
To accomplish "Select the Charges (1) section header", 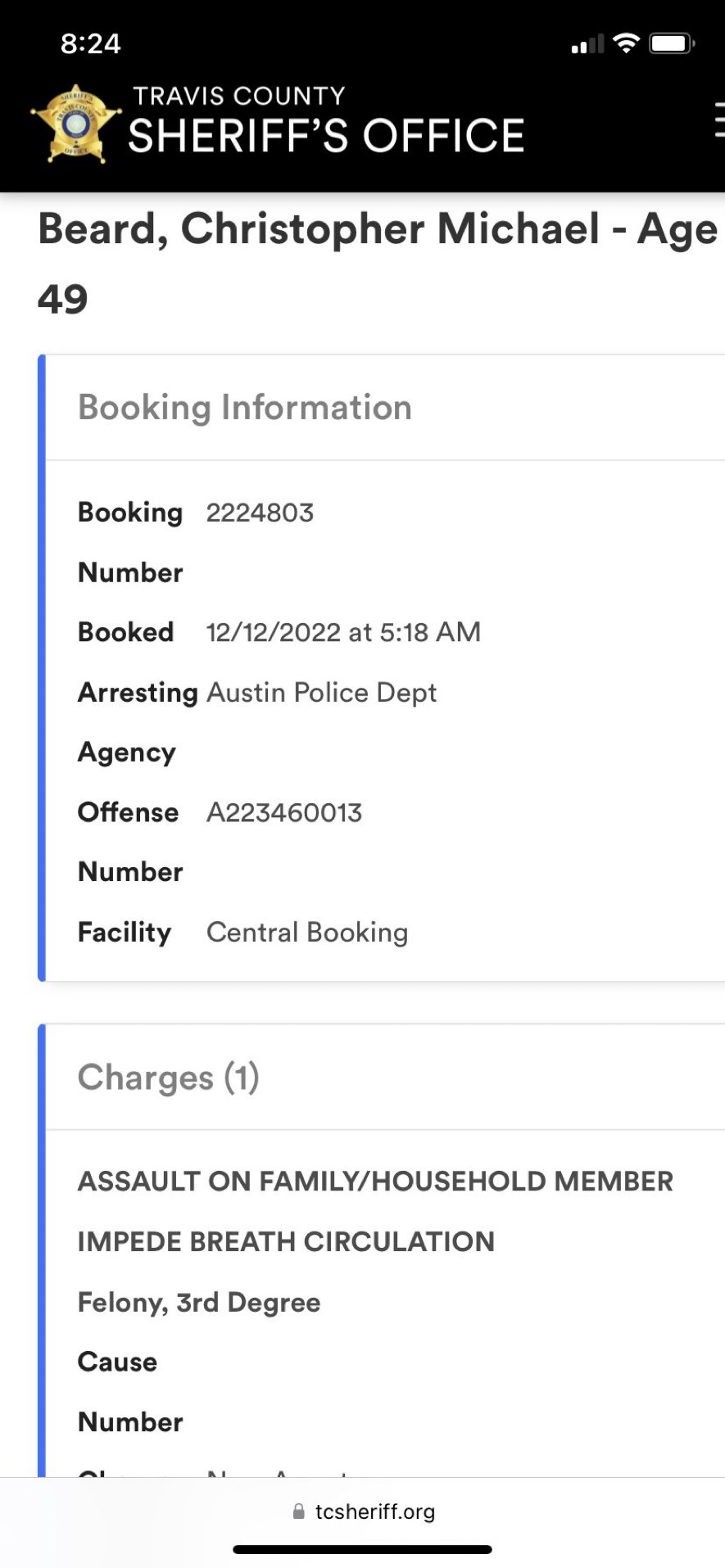I will (169, 1077).
